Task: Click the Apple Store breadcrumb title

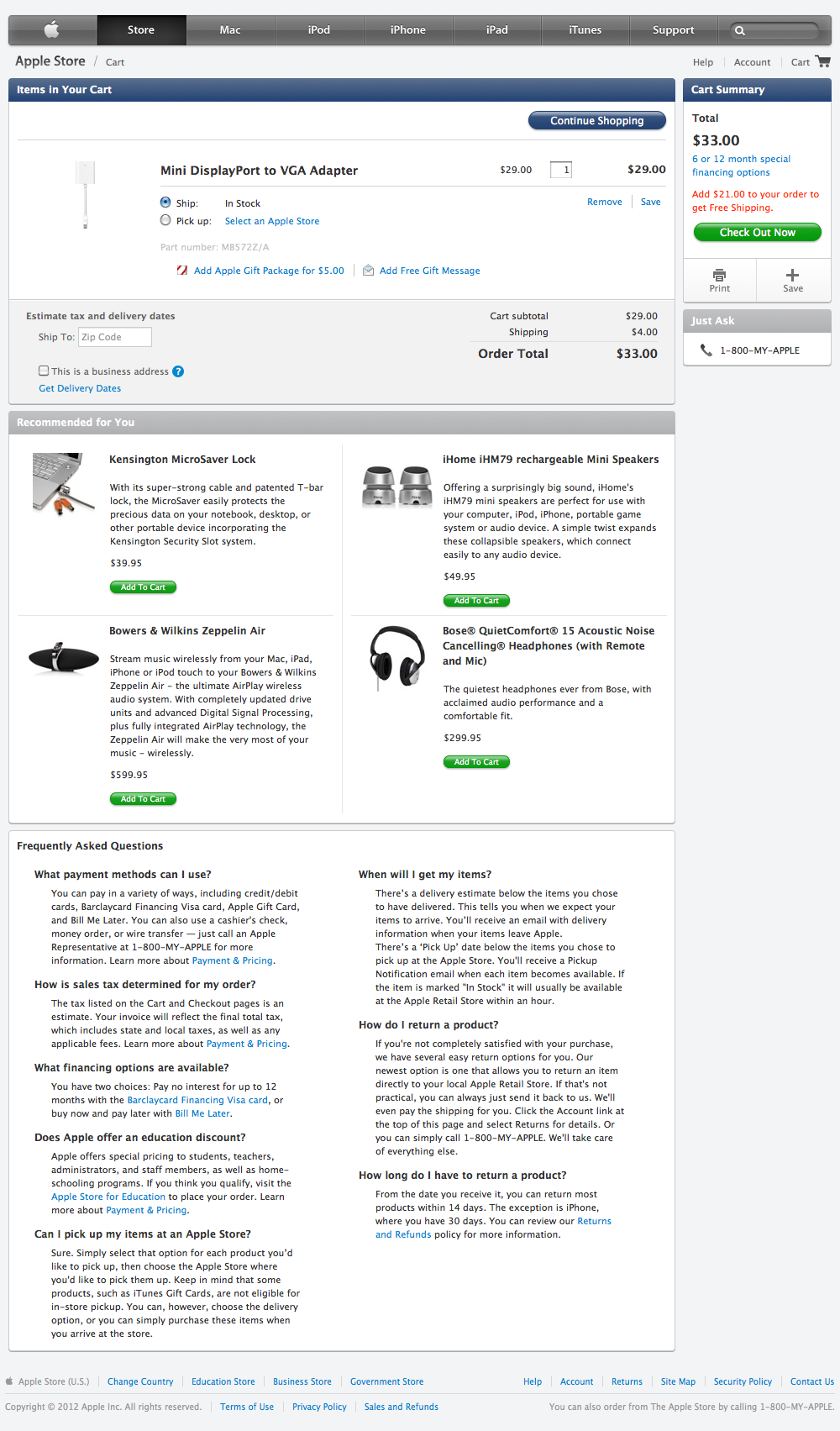Action: coord(50,61)
